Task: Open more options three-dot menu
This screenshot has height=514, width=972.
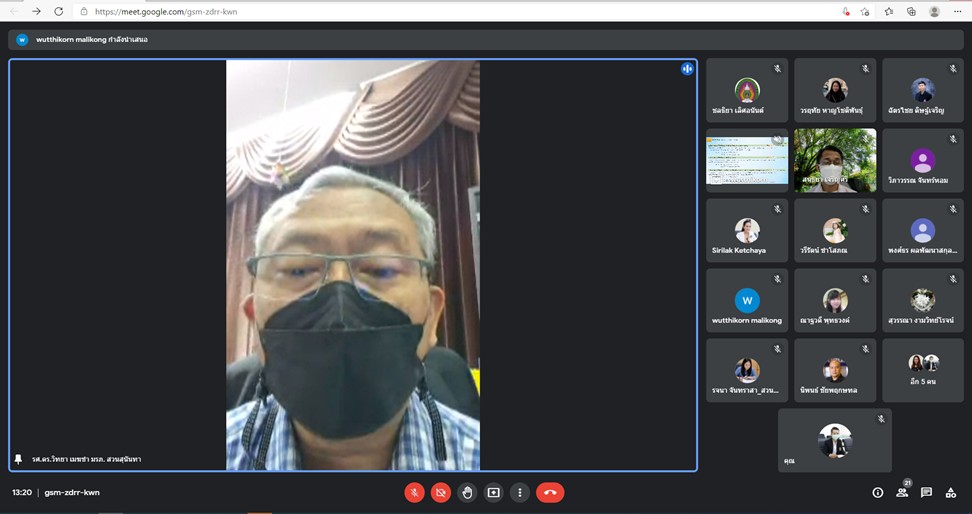Action: coord(519,492)
